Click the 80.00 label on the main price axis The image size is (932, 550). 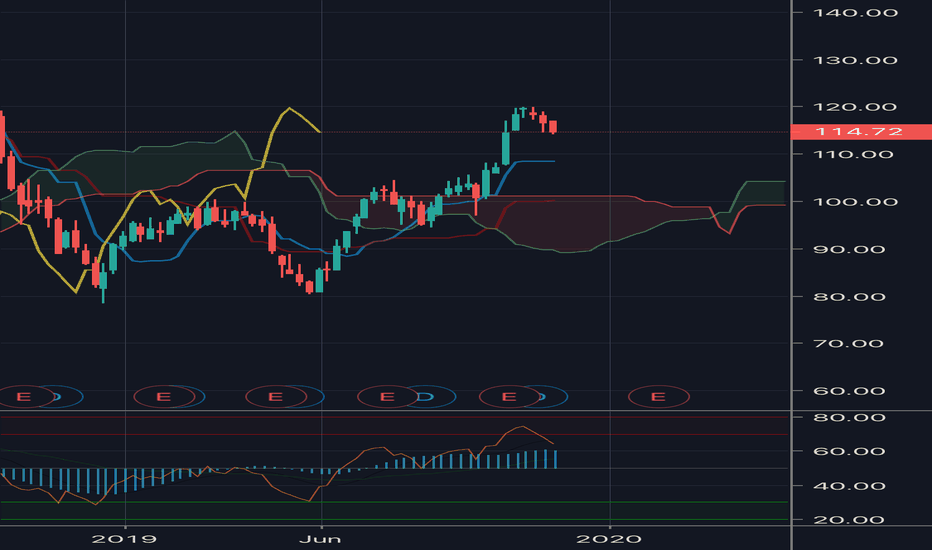pyautogui.click(x=849, y=297)
